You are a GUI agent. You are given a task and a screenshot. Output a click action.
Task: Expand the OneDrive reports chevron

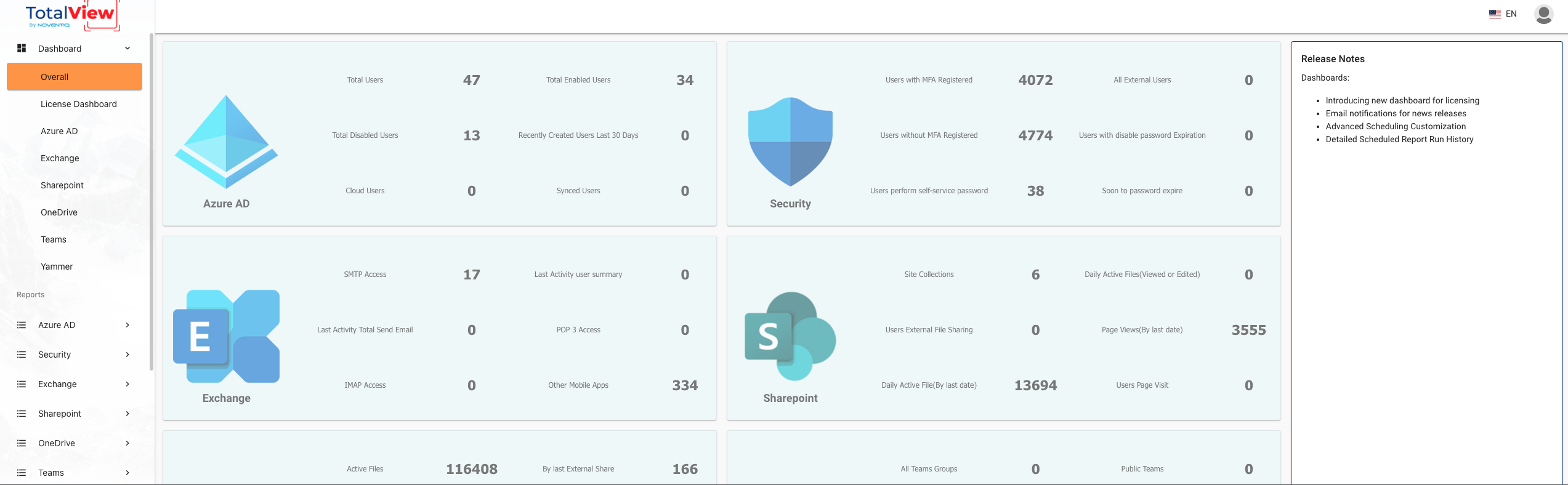pos(127,443)
